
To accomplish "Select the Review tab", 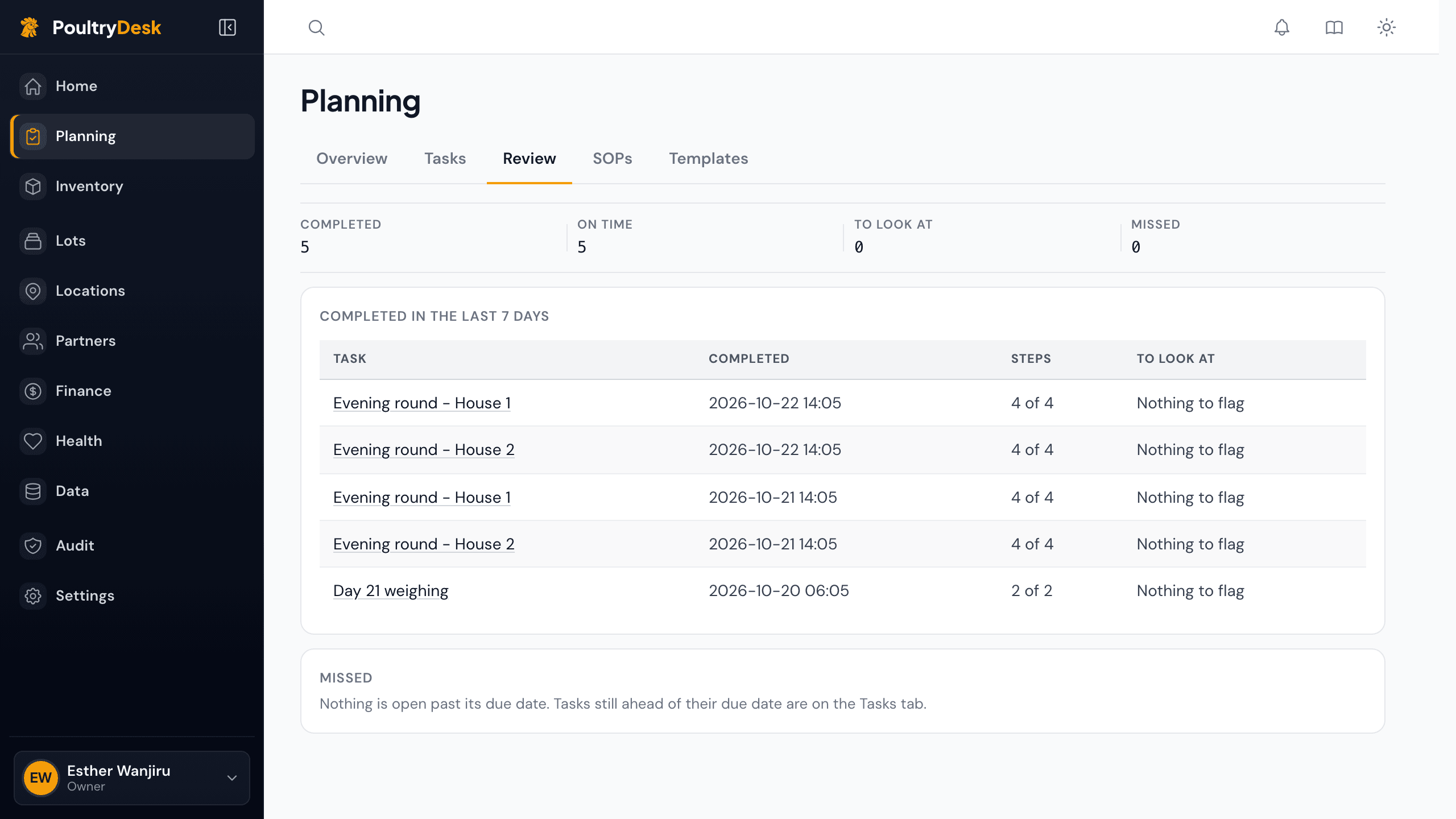I will click(x=529, y=159).
